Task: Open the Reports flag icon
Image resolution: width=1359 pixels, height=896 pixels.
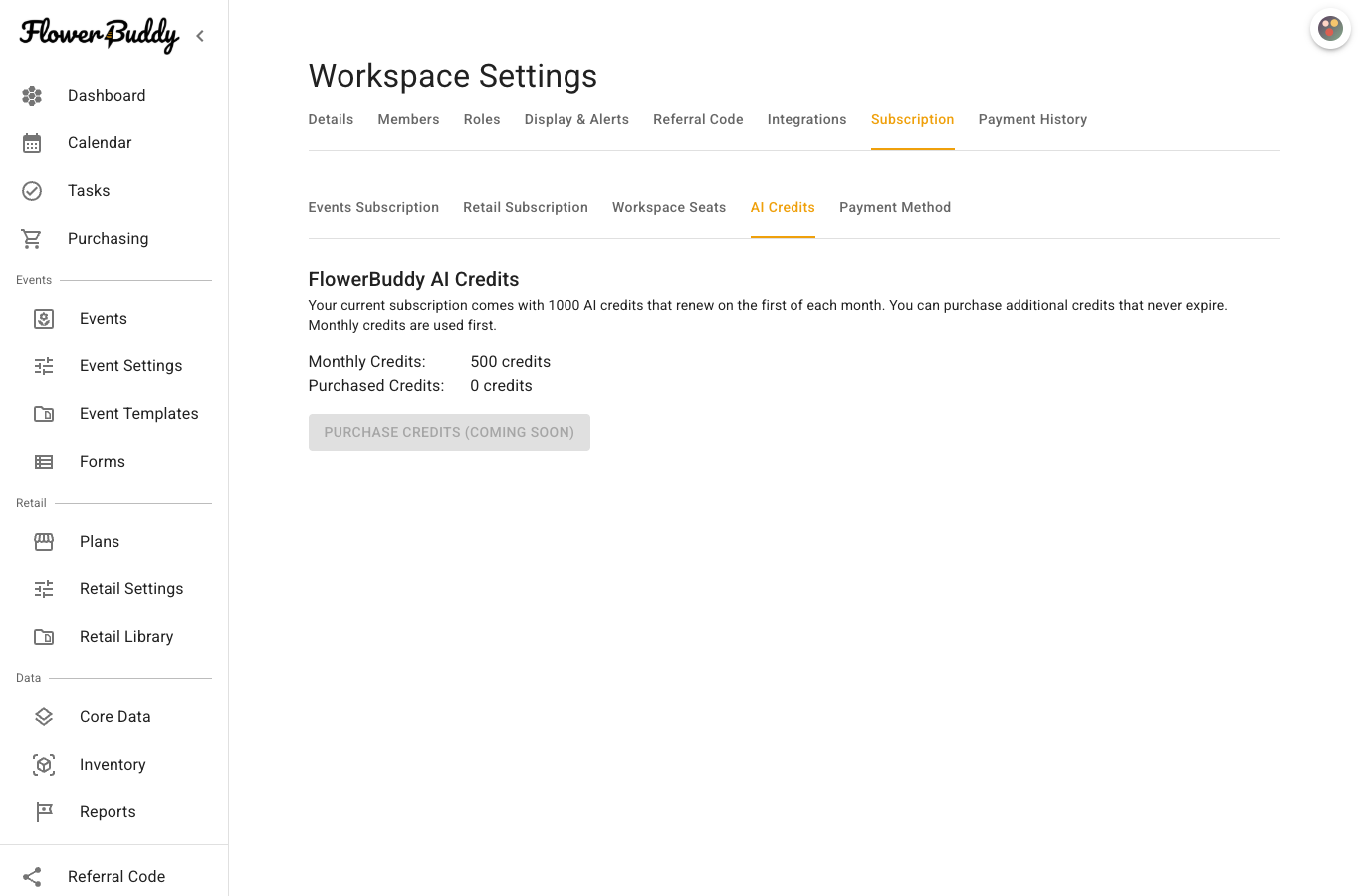Action: (44, 812)
